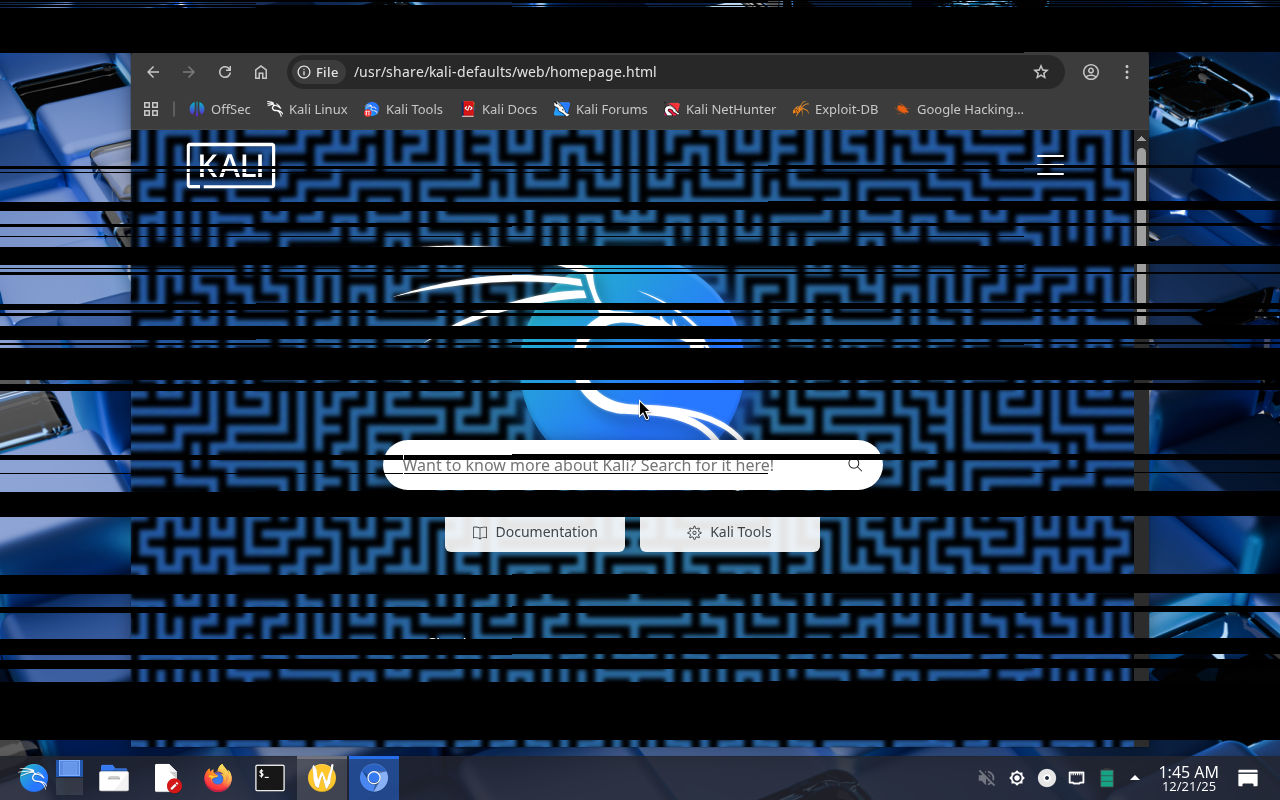1280x800 pixels.
Task: Expand hidden system tray icons arrow
Action: tap(1134, 778)
